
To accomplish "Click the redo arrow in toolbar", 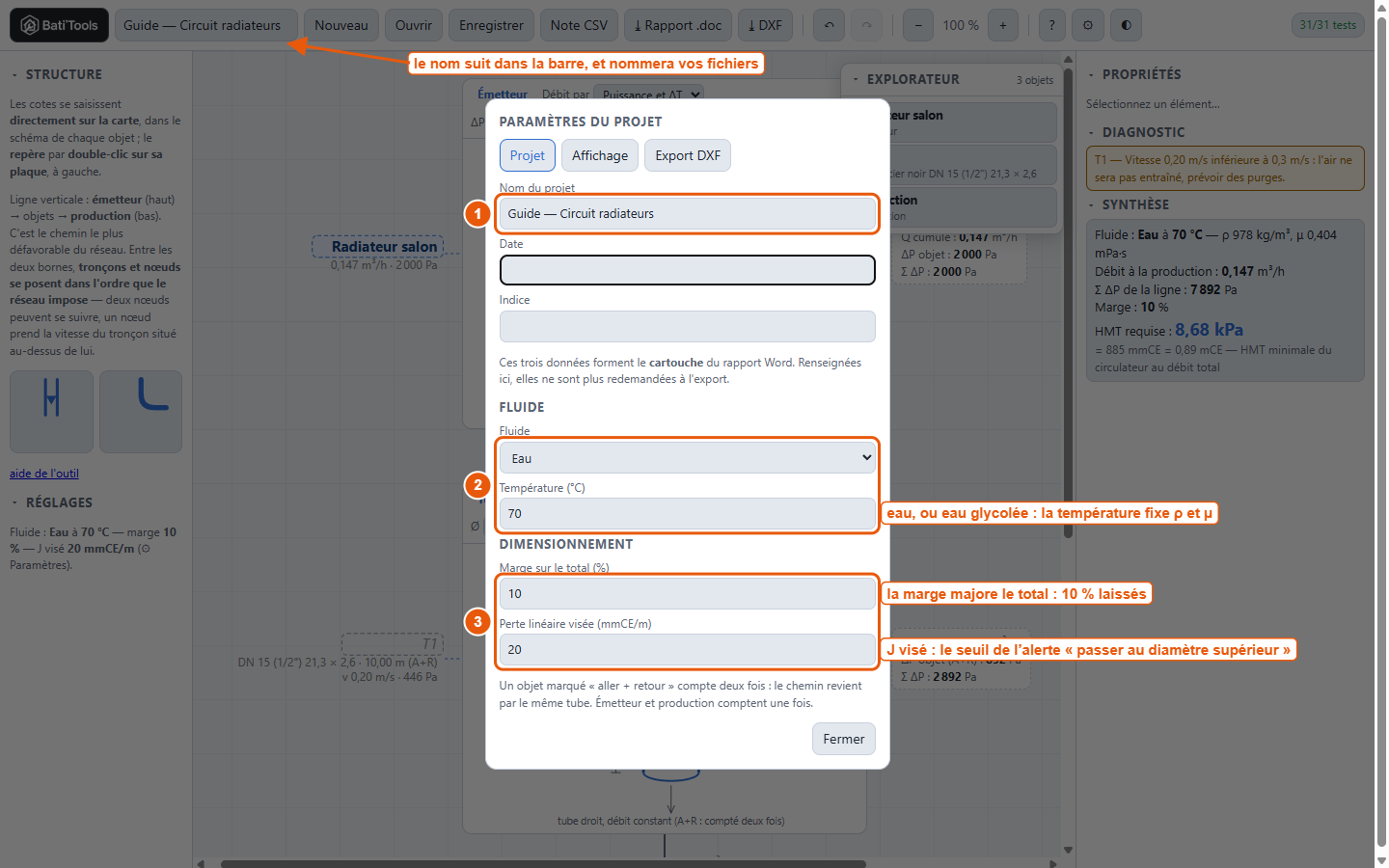I will [866, 25].
